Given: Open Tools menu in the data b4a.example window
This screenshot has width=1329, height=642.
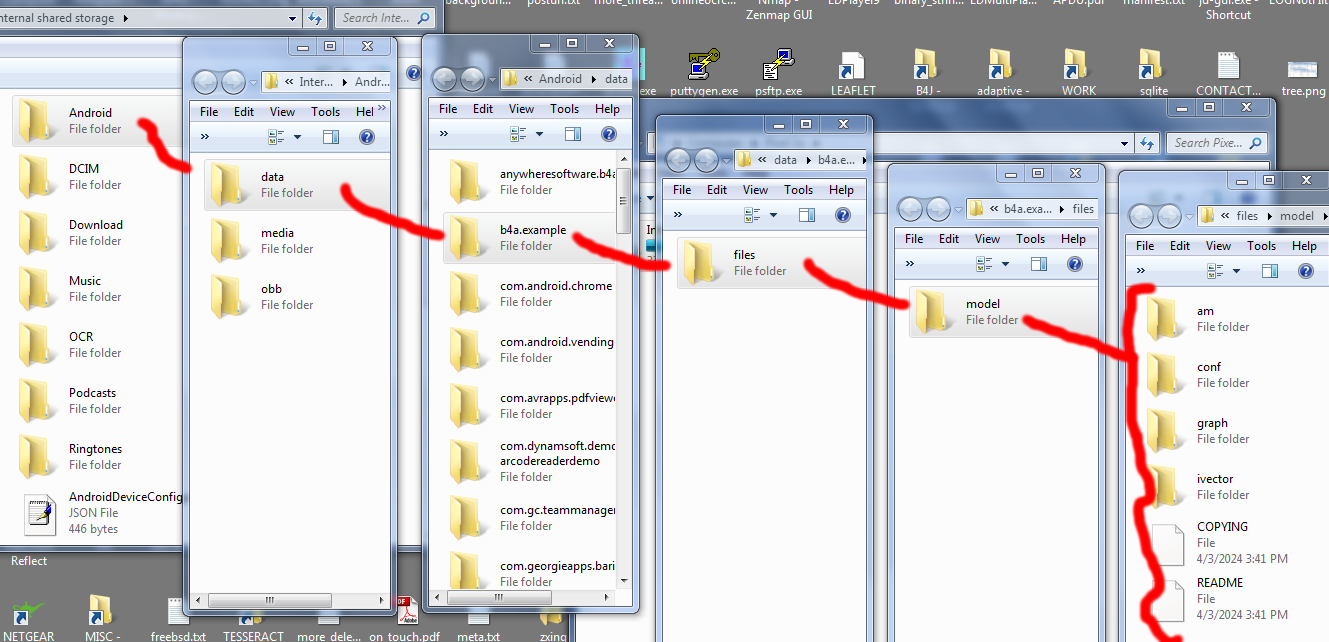Looking at the screenshot, I should click(x=798, y=190).
